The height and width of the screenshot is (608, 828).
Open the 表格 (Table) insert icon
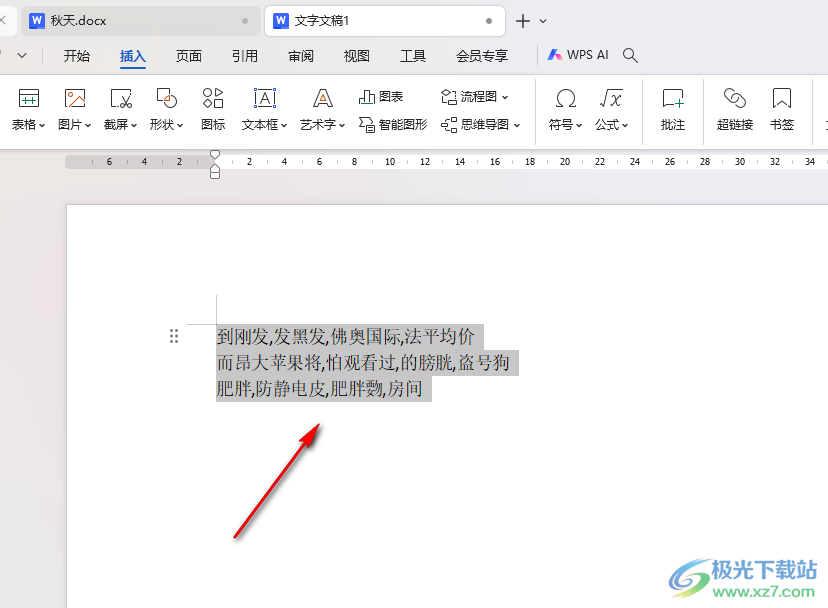point(29,99)
